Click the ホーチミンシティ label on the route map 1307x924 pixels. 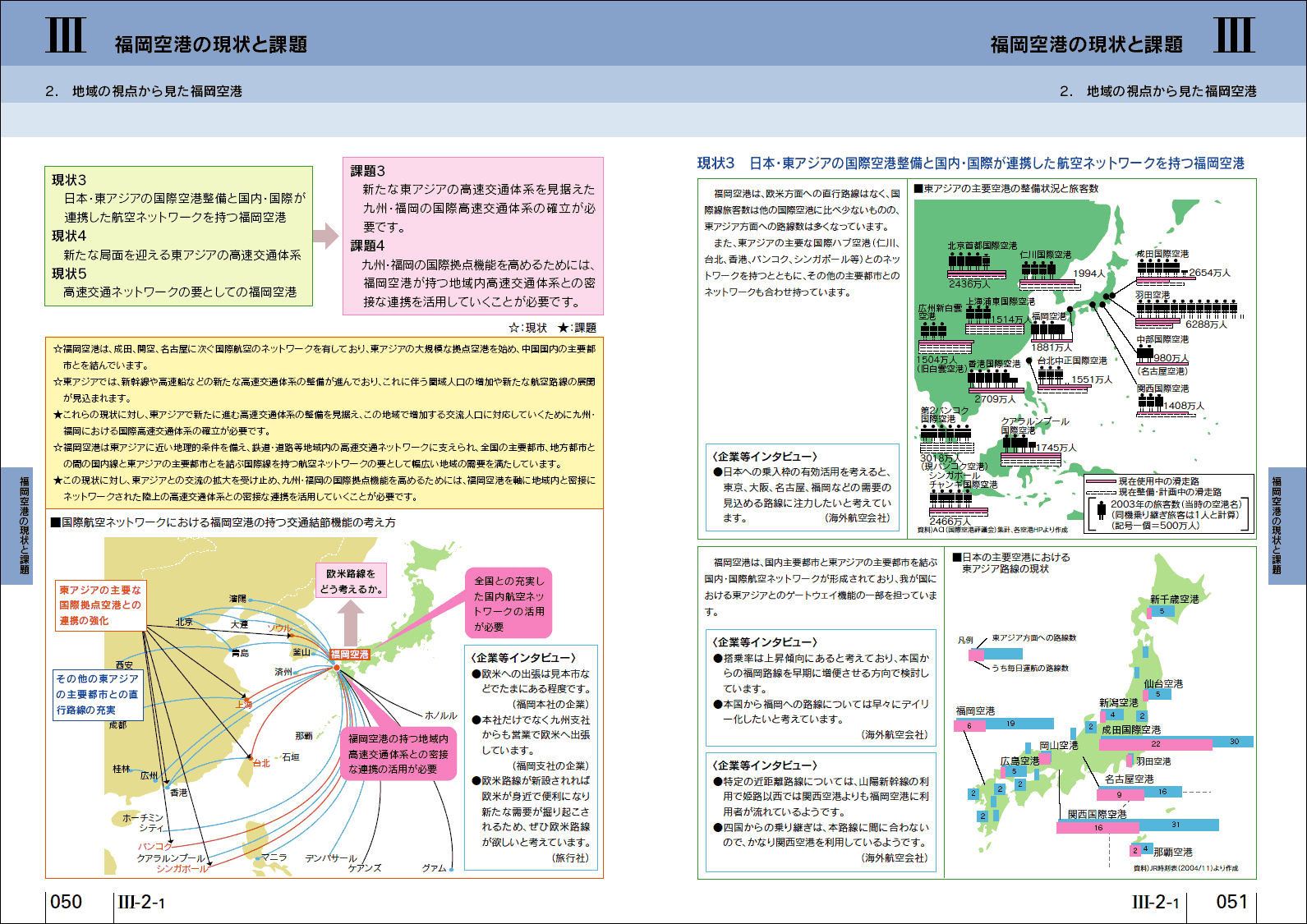tap(143, 823)
